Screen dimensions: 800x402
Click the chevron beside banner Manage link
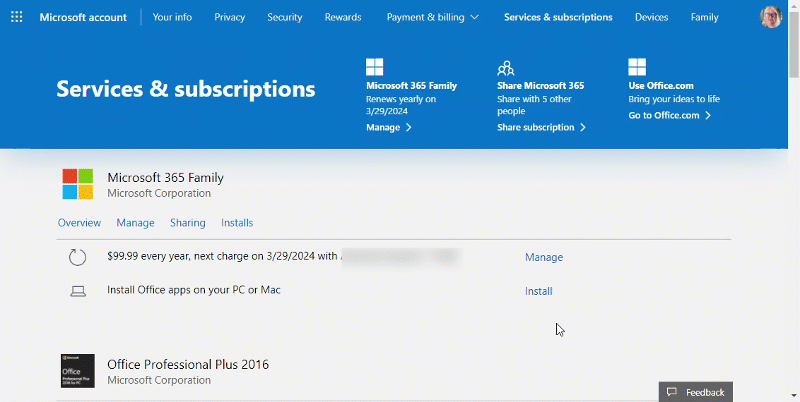(x=409, y=128)
